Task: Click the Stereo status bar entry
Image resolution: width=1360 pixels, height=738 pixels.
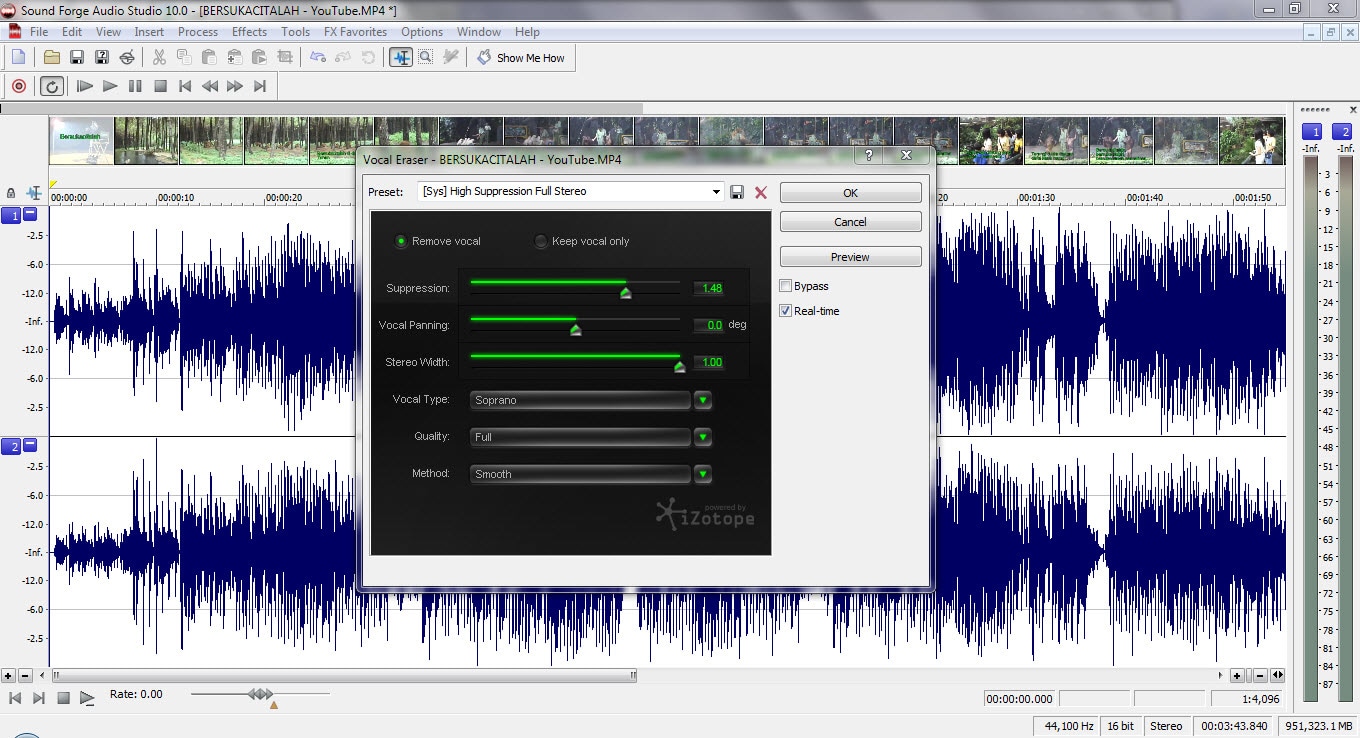Action: click(1166, 726)
